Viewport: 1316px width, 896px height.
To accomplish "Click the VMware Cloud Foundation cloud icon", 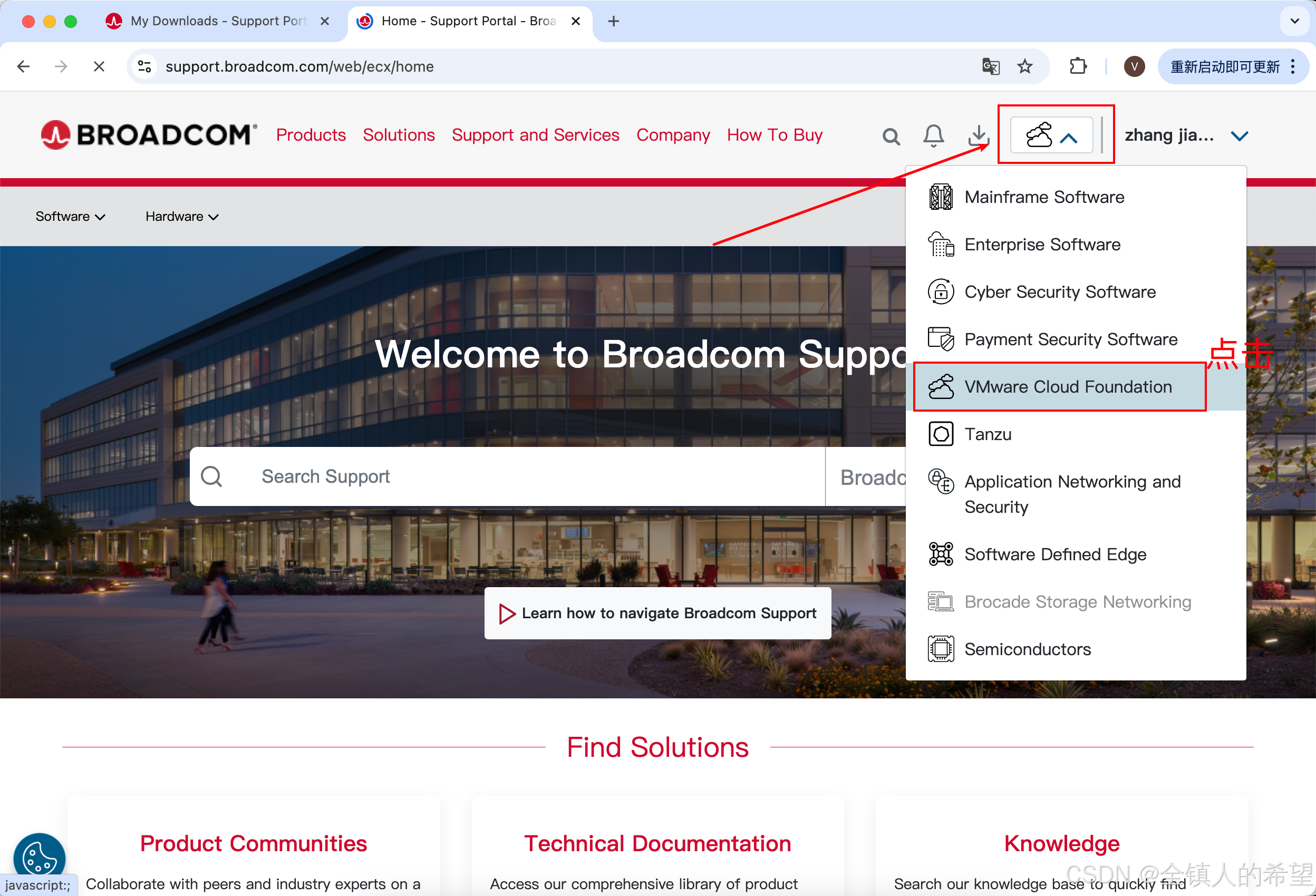I will click(x=941, y=387).
